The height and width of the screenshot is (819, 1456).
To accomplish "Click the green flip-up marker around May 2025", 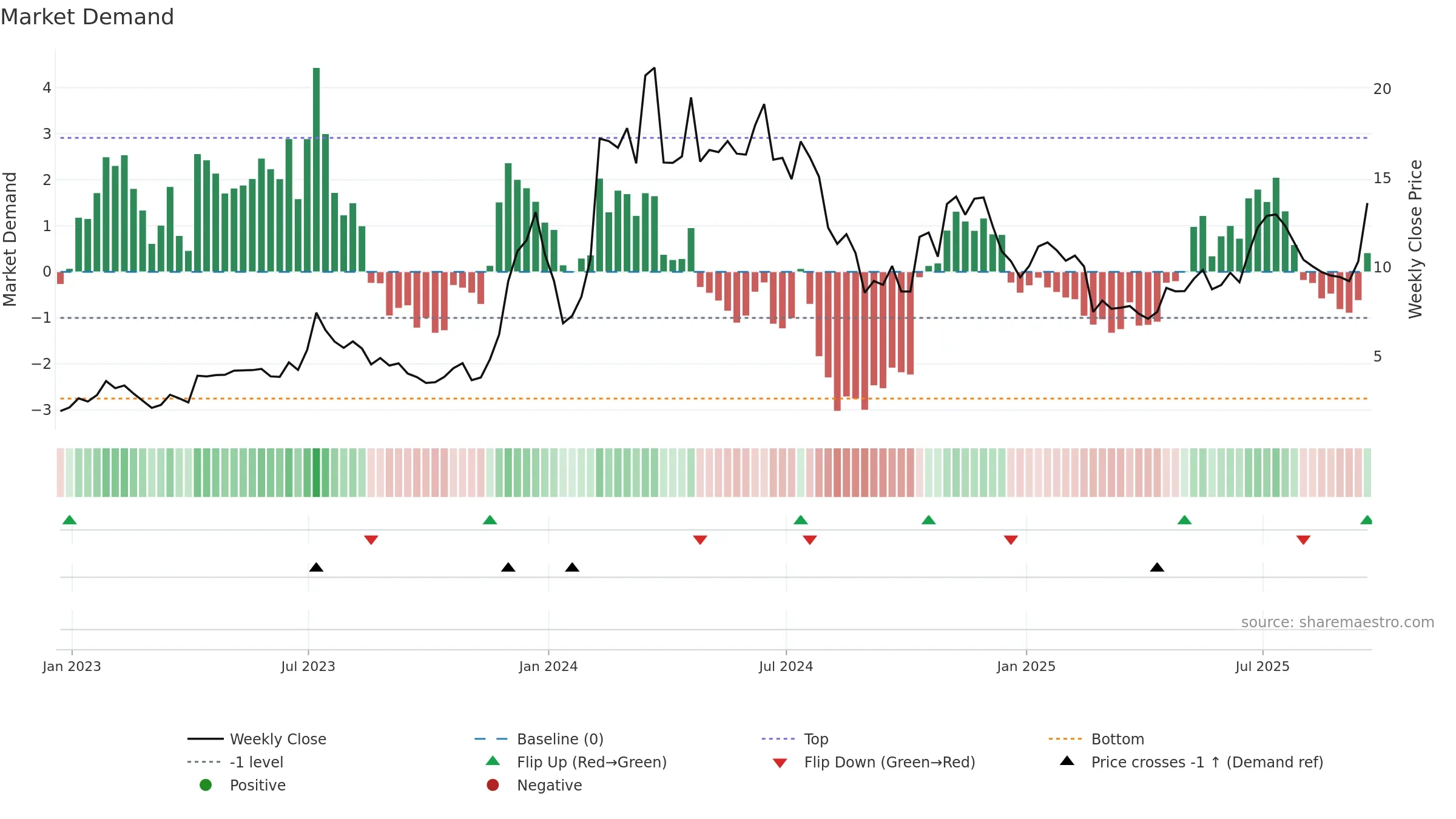I will [x=1185, y=520].
